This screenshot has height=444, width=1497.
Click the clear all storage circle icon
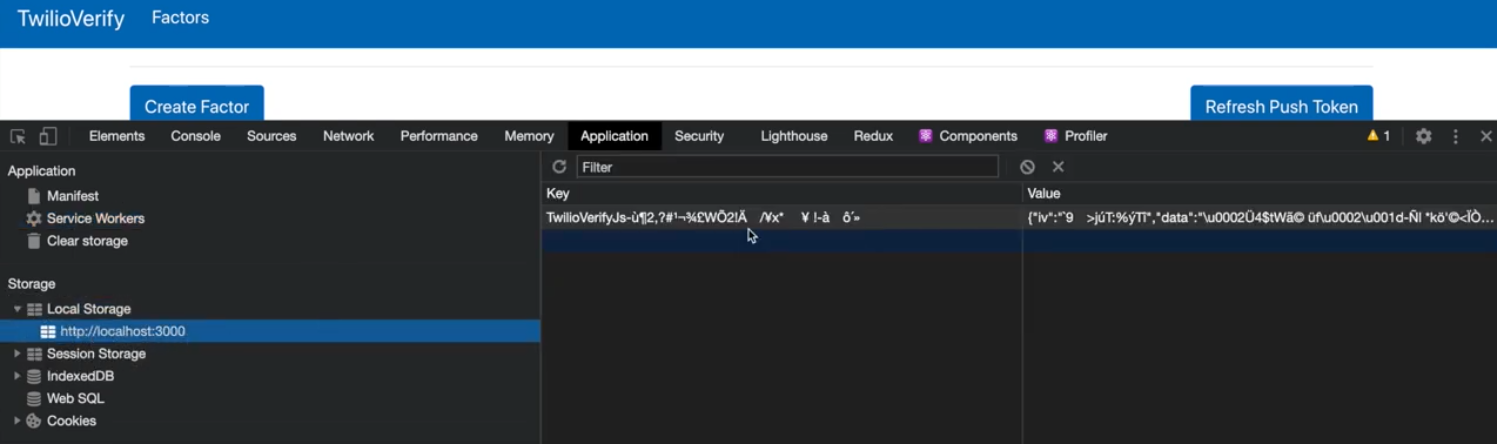click(x=1027, y=167)
